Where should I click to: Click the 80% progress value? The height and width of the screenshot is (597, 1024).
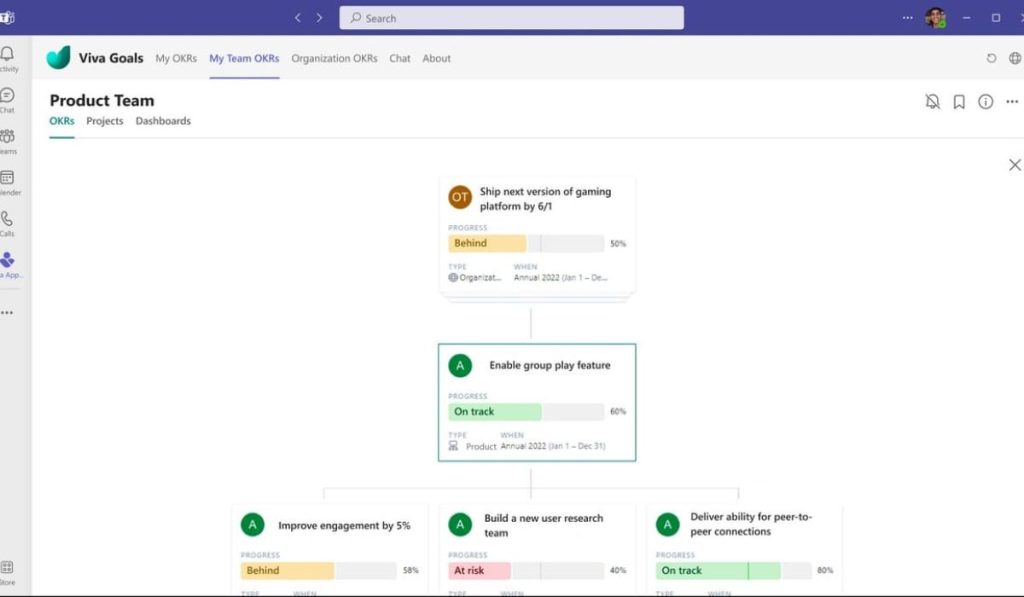click(825, 570)
